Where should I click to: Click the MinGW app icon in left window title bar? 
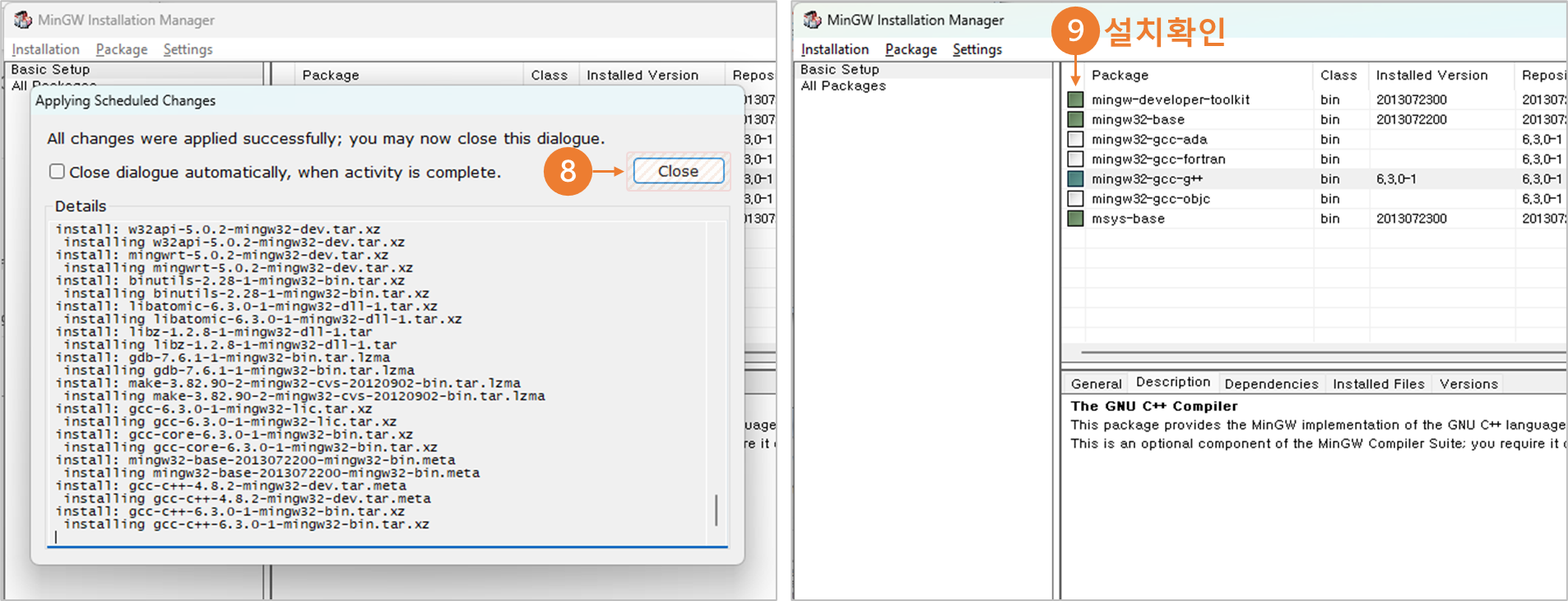(x=23, y=20)
